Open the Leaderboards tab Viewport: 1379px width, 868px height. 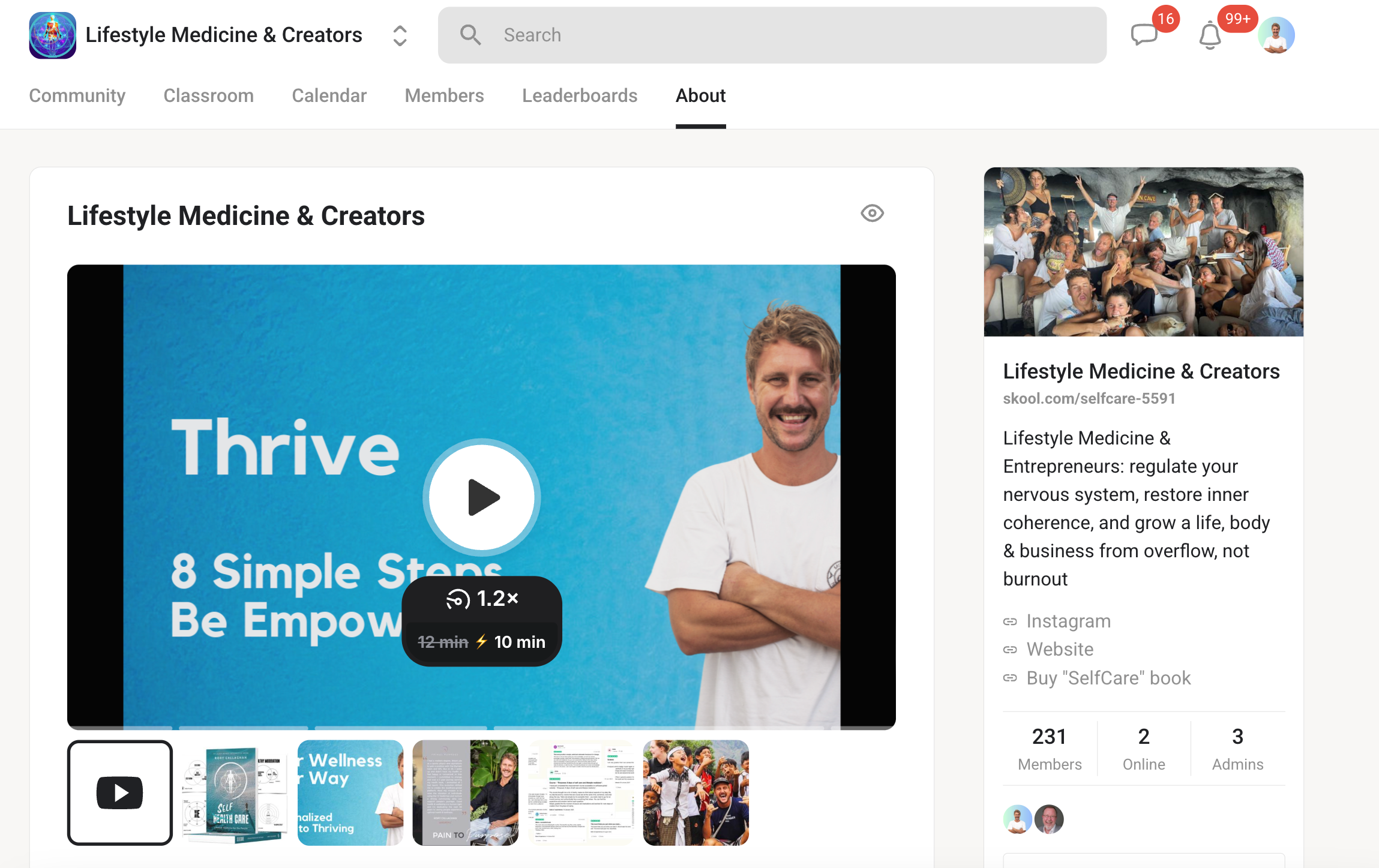(579, 96)
